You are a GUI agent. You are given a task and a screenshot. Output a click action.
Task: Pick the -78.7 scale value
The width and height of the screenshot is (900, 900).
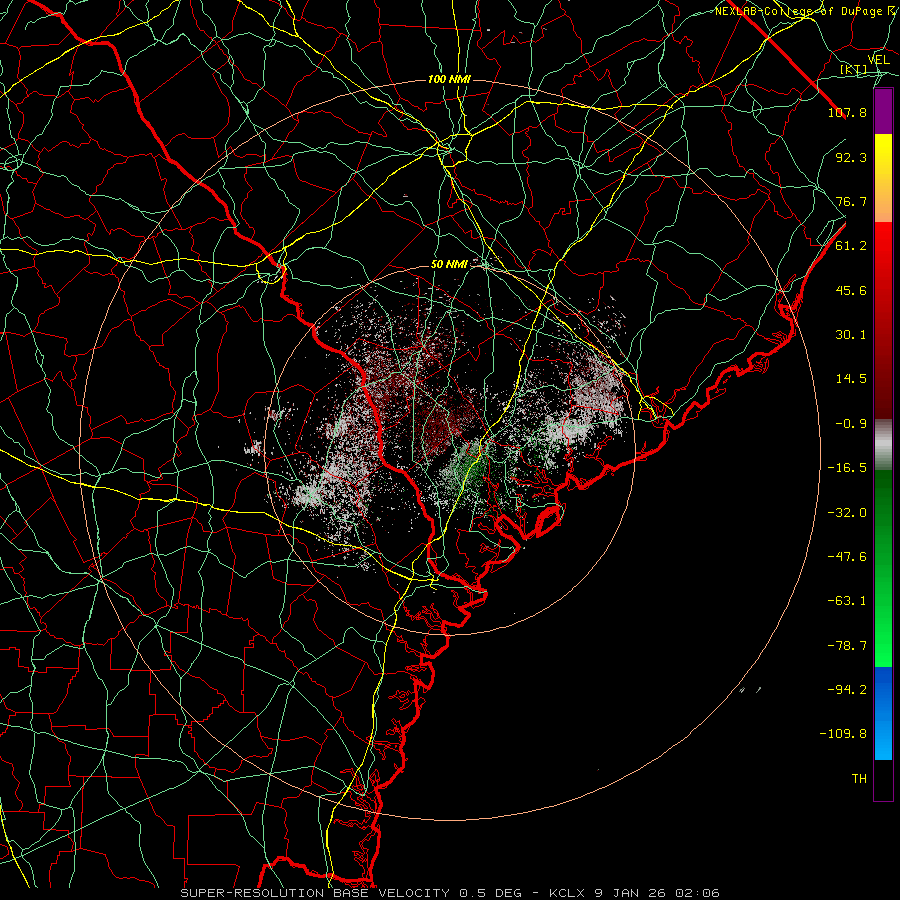tap(847, 646)
